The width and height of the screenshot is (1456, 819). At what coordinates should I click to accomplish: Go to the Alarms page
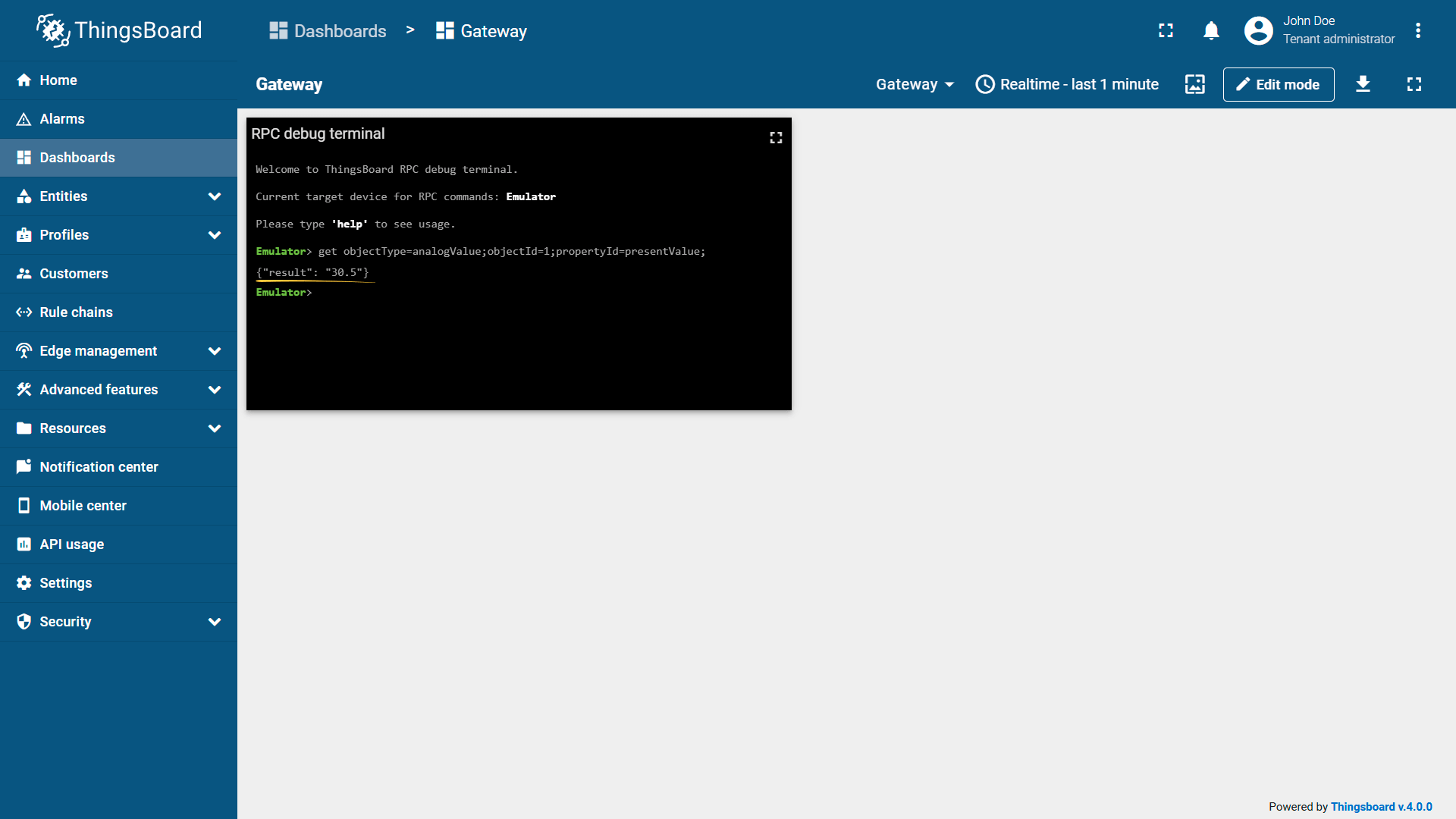(x=62, y=119)
